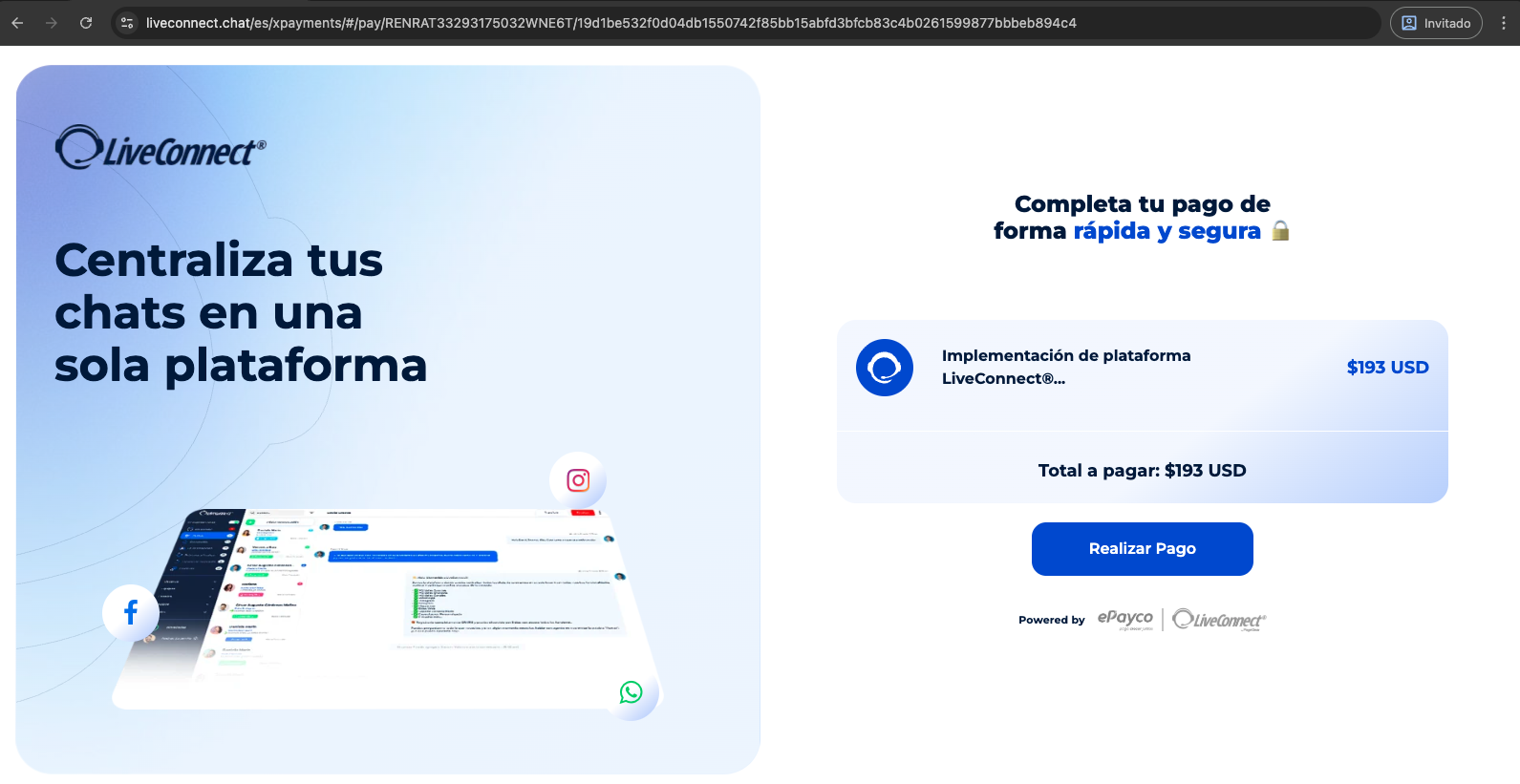Viewport: 1520px width, 784px height.
Task: Select the liveconnect.chat URL in address bar
Action: coord(610,23)
